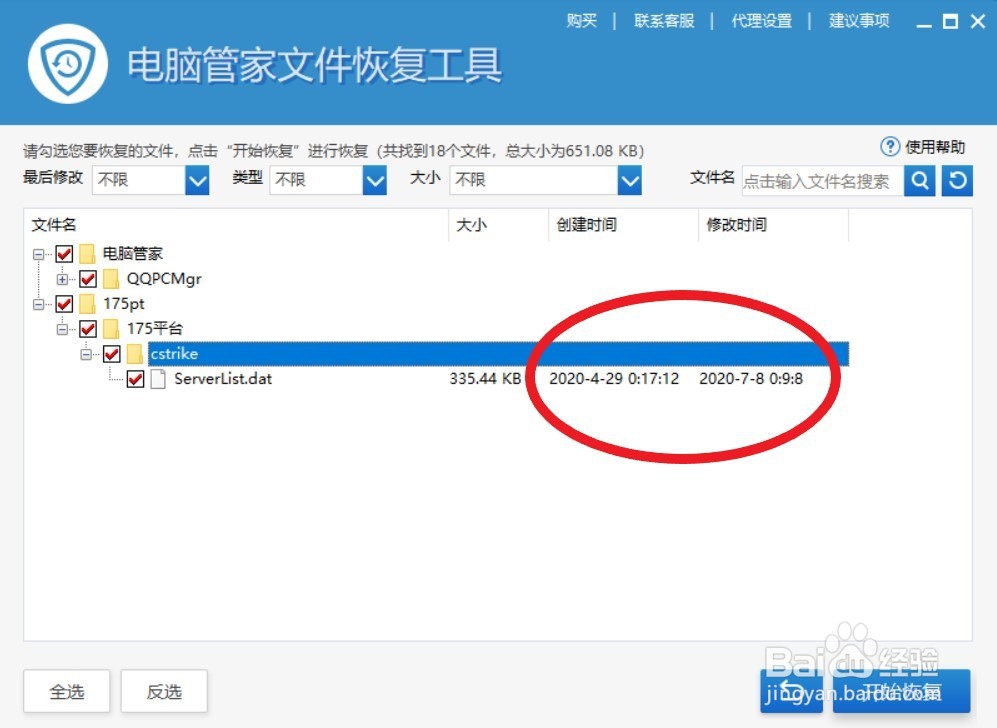Click the shield logo icon in header
Image resolution: width=997 pixels, height=728 pixels.
68,64
